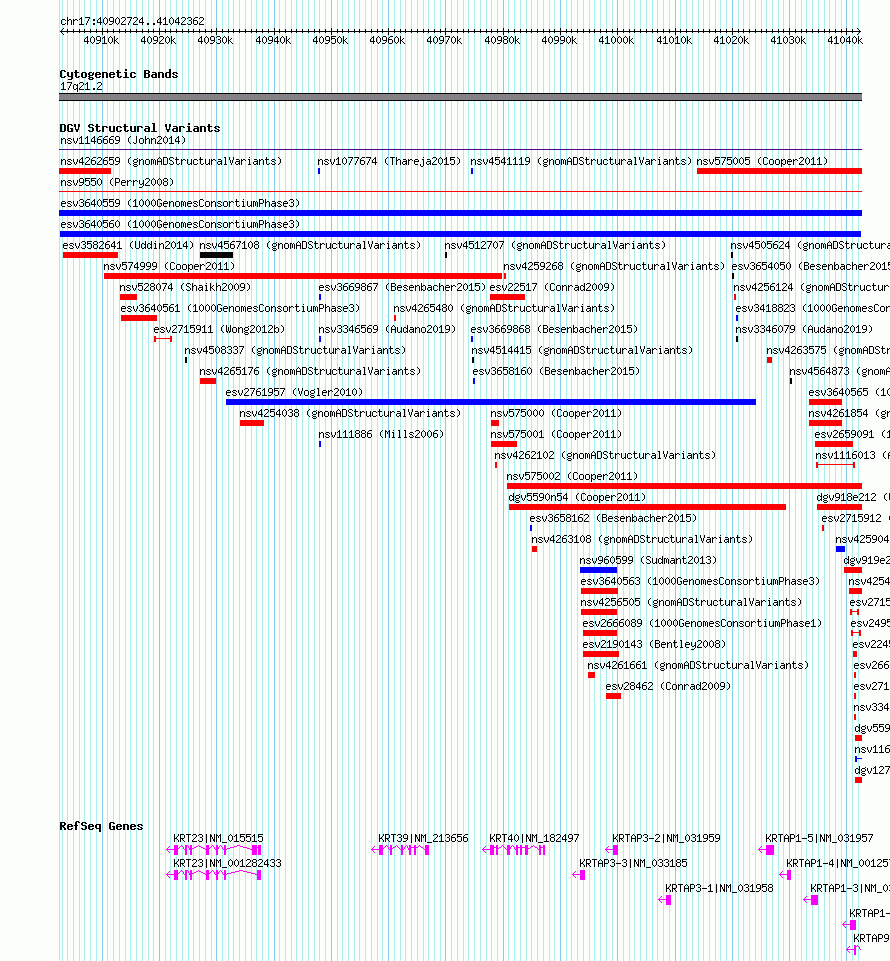Click the nsv9550 (Perry2008) label
This screenshot has width=890, height=961.
pos(117,183)
